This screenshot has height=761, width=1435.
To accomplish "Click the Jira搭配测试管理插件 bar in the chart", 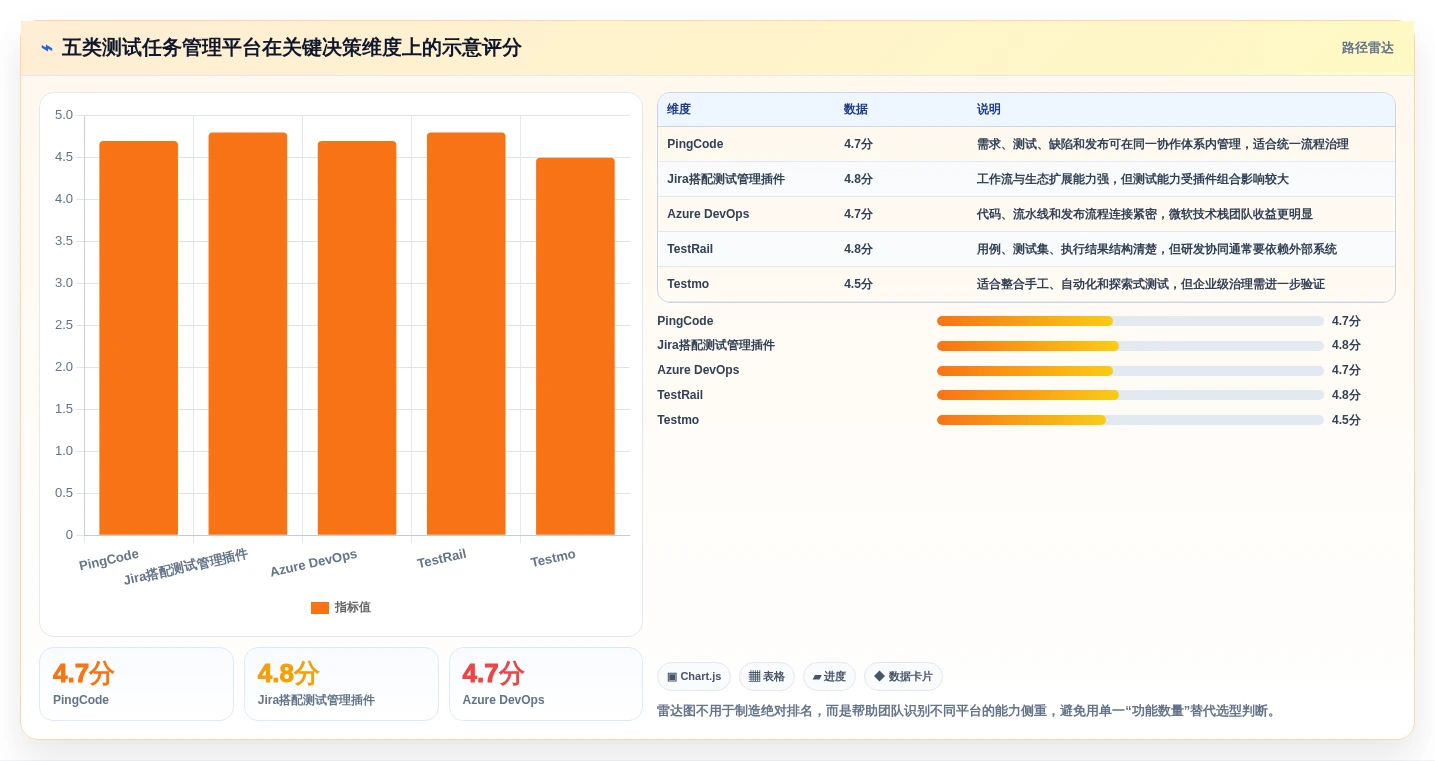I will click(x=248, y=334).
